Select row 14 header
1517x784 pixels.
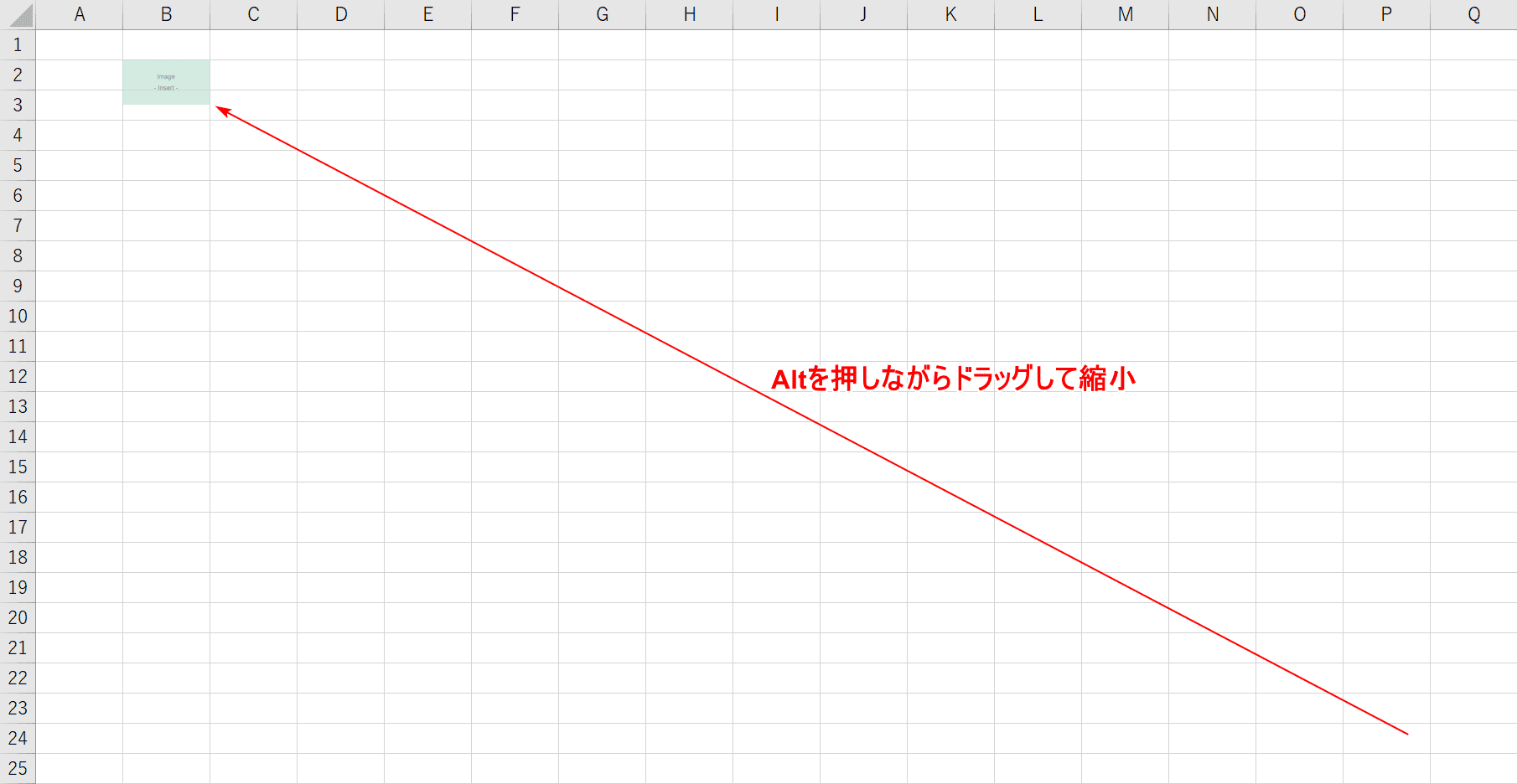[x=18, y=437]
